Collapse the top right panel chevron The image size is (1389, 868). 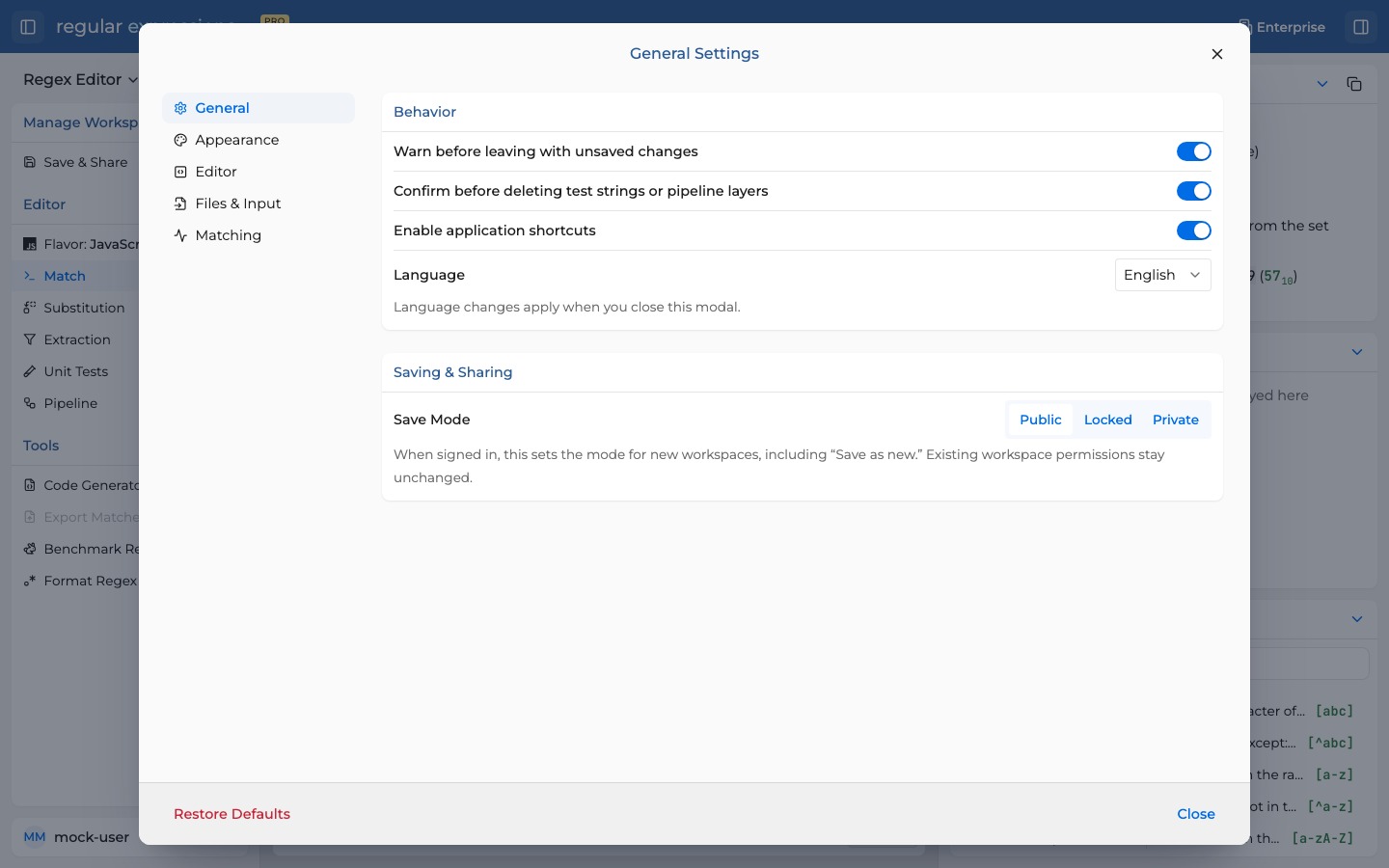[1322, 84]
